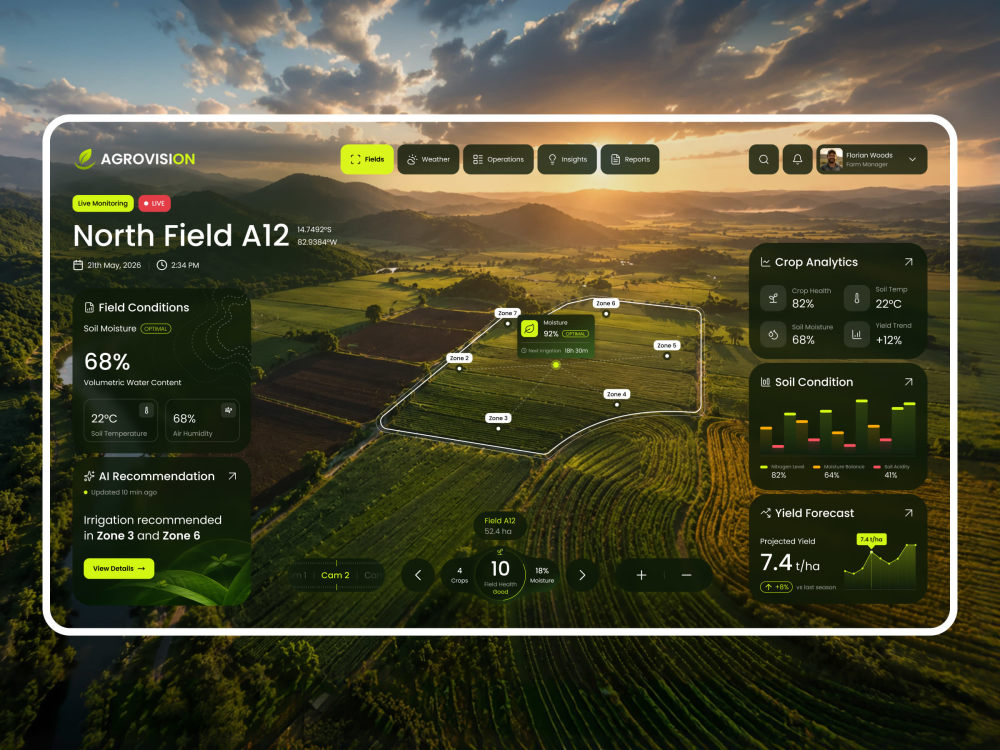1000x750 pixels.
Task: Expand the Soil Condition panel arrow
Action: coord(909,381)
